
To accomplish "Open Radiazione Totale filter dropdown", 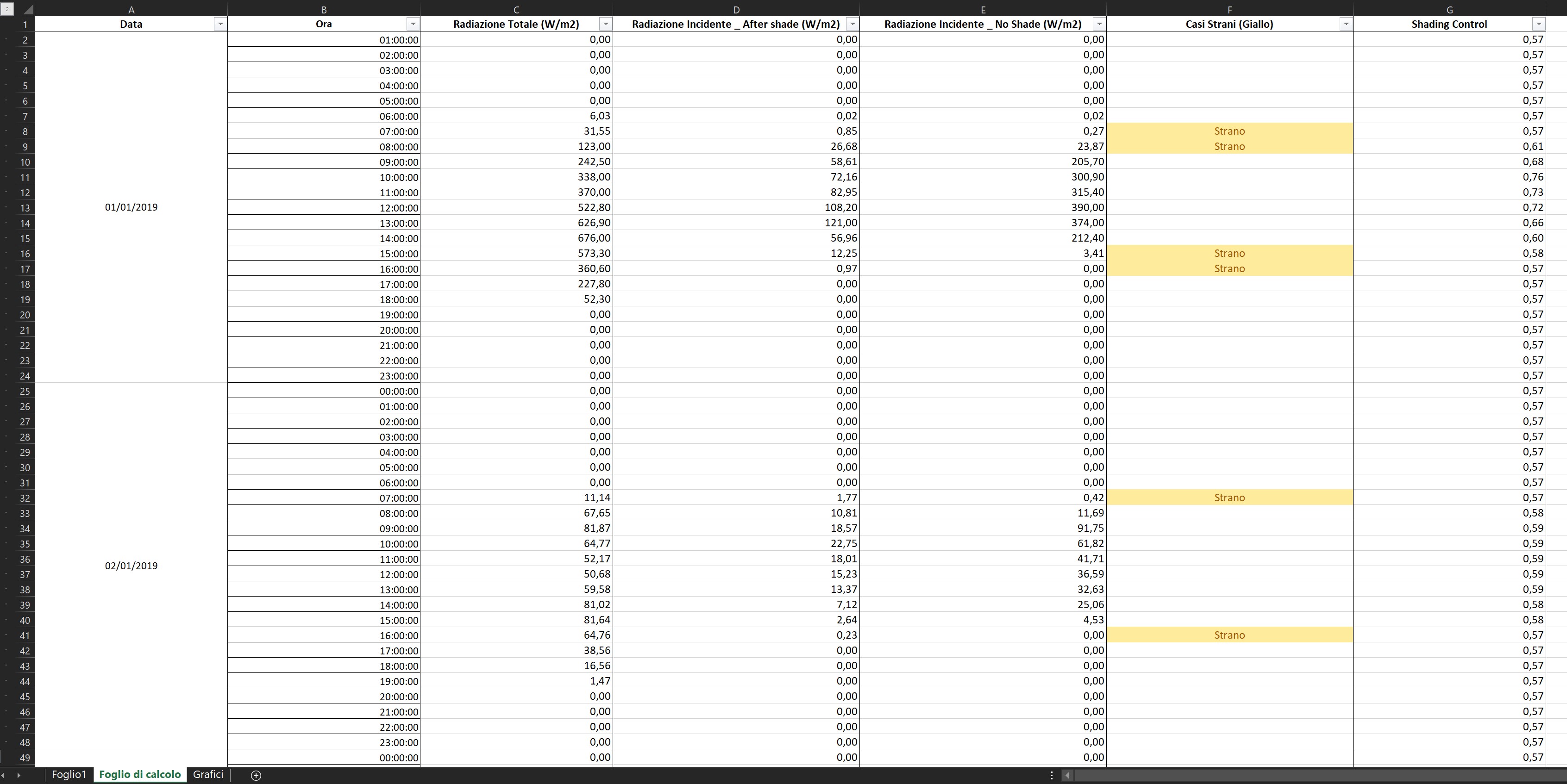I will coord(605,24).
